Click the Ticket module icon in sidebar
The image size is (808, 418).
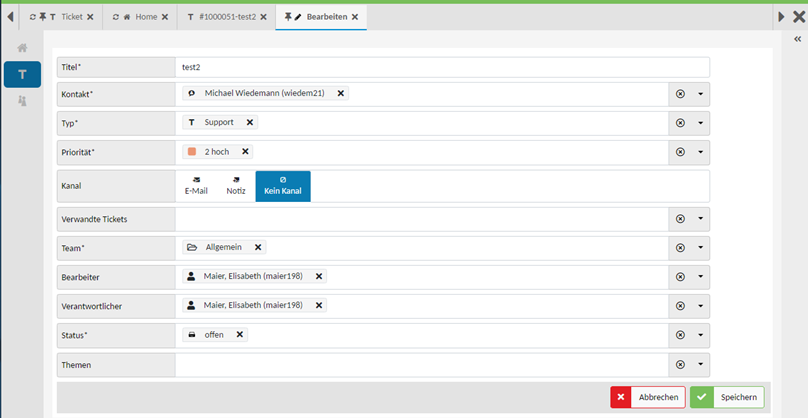[22, 74]
